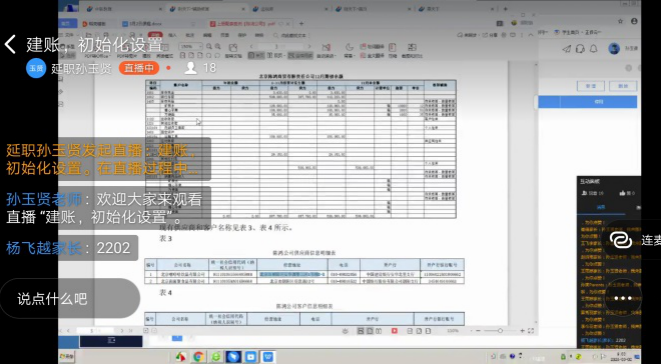Switch to the red PDF document tab

[249, 24]
